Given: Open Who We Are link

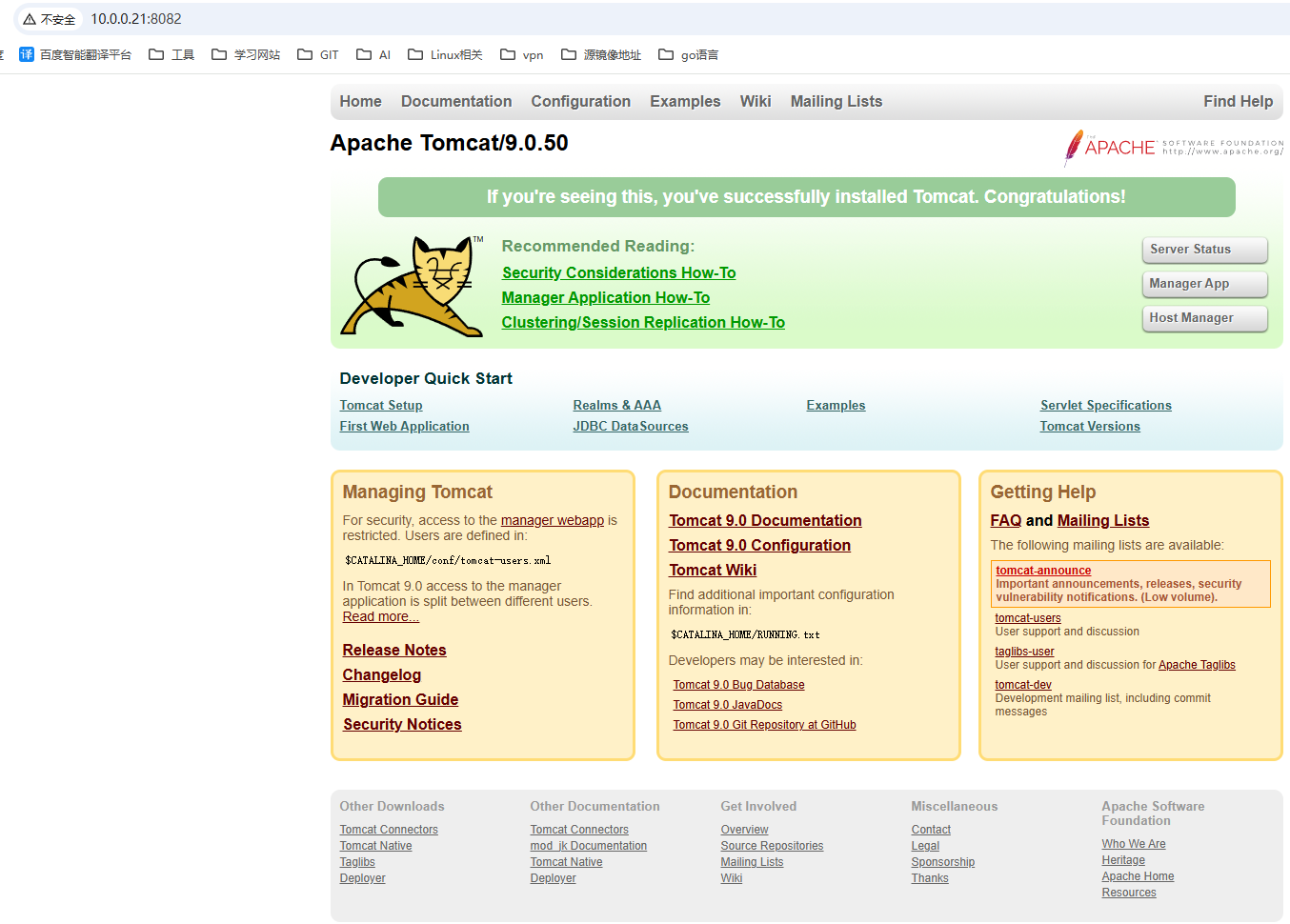Looking at the screenshot, I should point(1133,844).
